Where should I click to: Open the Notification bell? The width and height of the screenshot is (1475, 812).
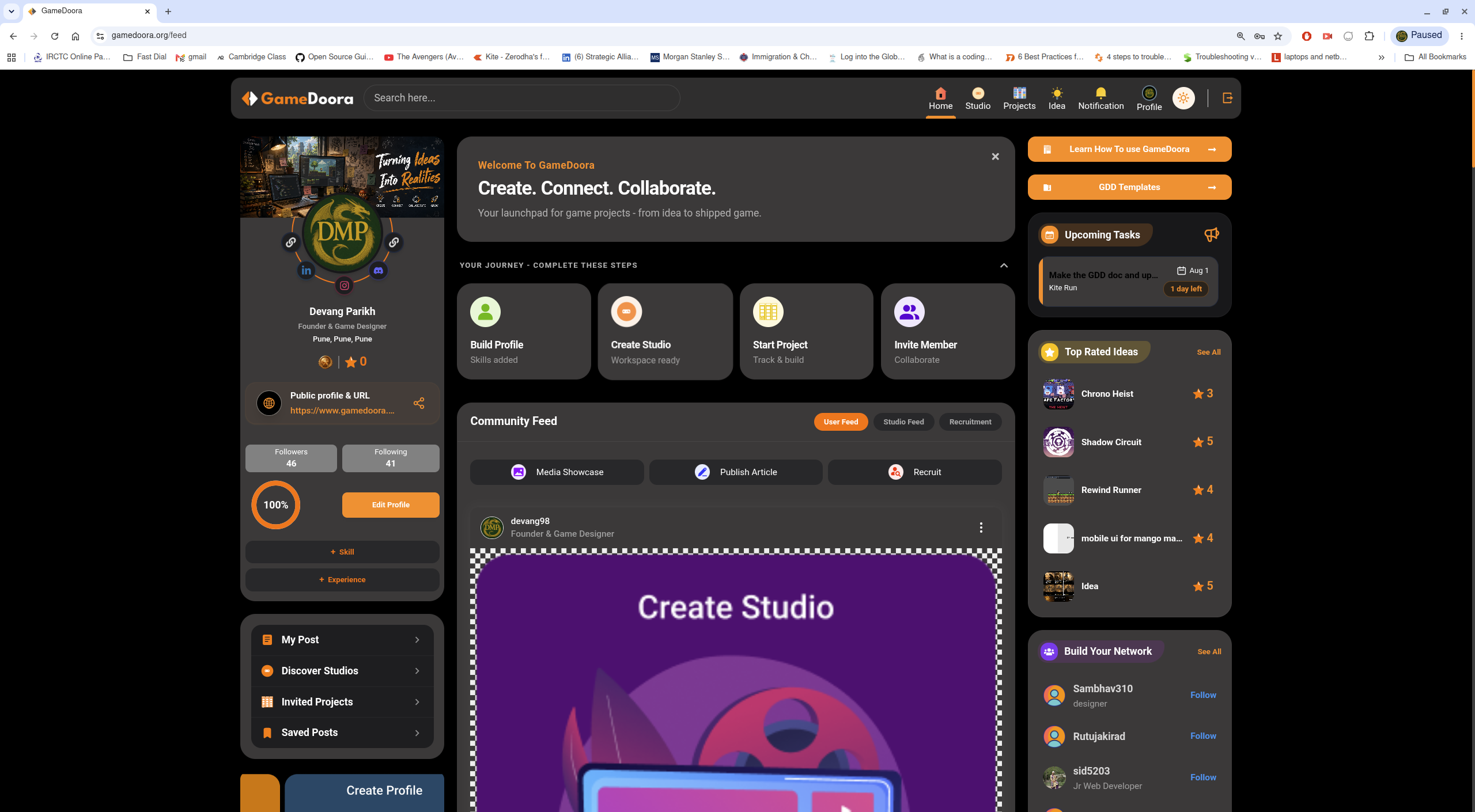(1100, 98)
